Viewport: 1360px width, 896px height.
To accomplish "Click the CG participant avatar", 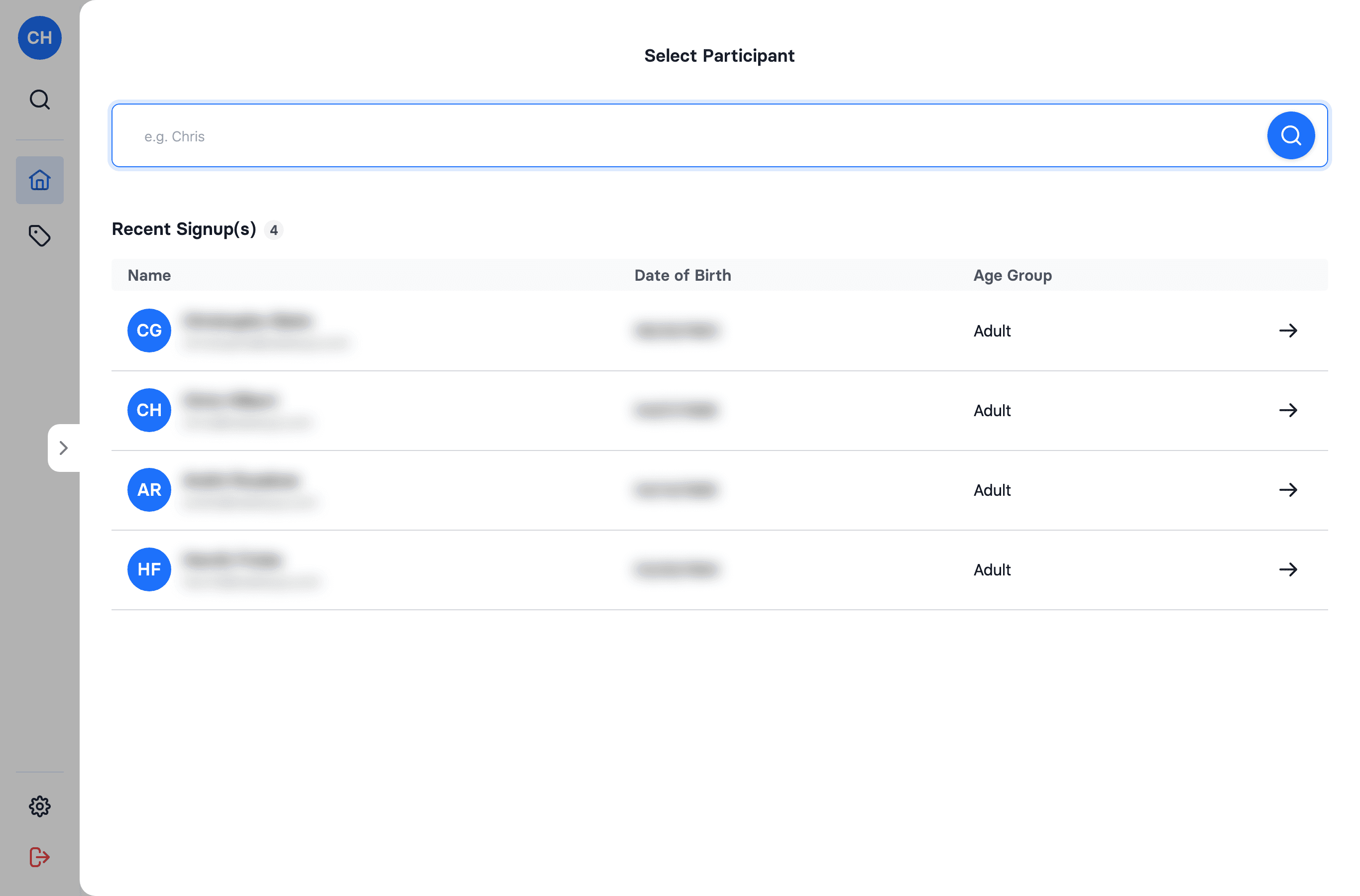I will tap(149, 331).
